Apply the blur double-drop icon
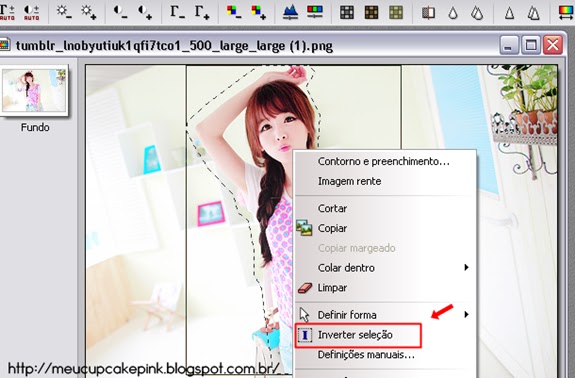Screen dimensions: 575x378 [477, 13]
